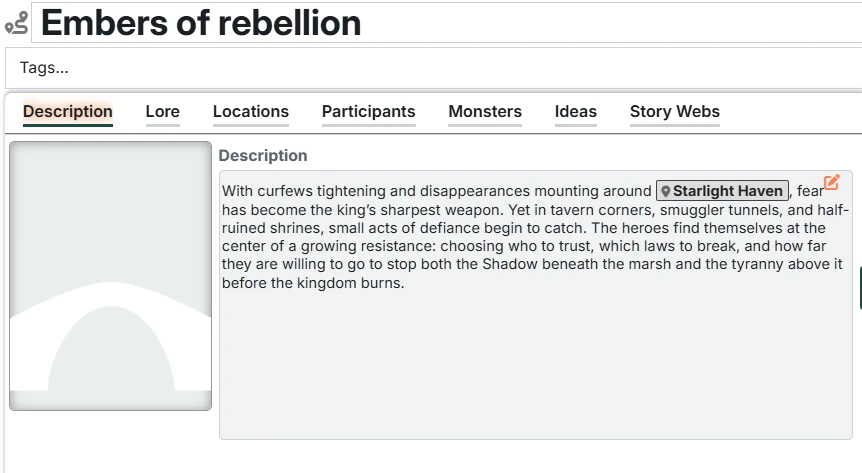Image resolution: width=862 pixels, height=473 pixels.
Task: Switch to the Lore tab
Action: 162,112
